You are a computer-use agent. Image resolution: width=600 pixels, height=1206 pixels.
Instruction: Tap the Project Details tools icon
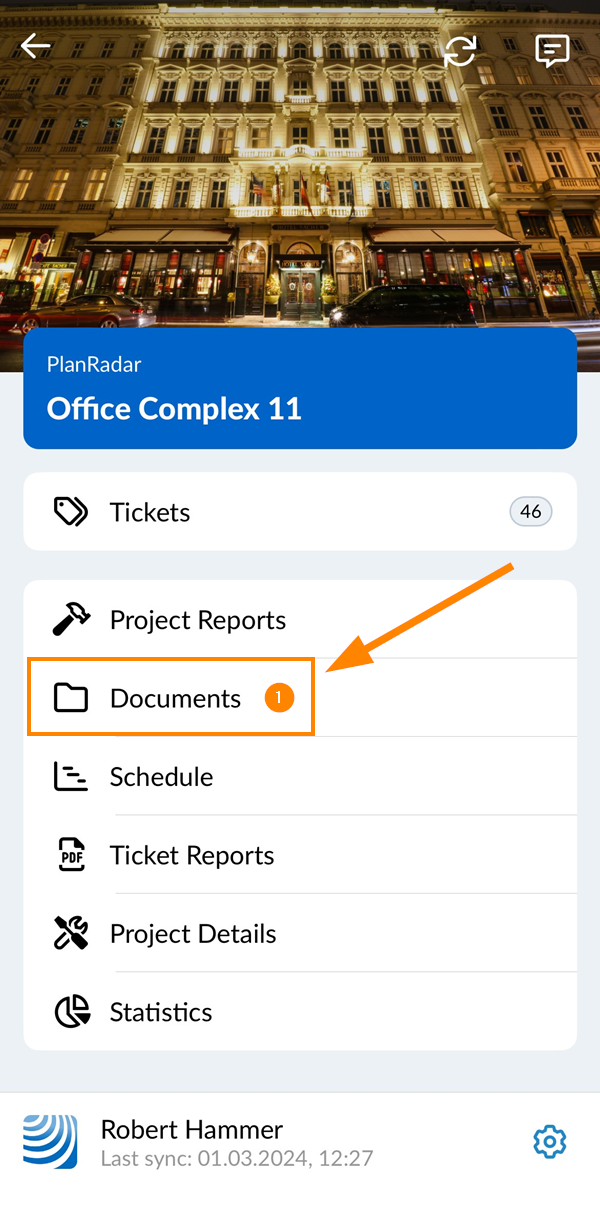71,933
